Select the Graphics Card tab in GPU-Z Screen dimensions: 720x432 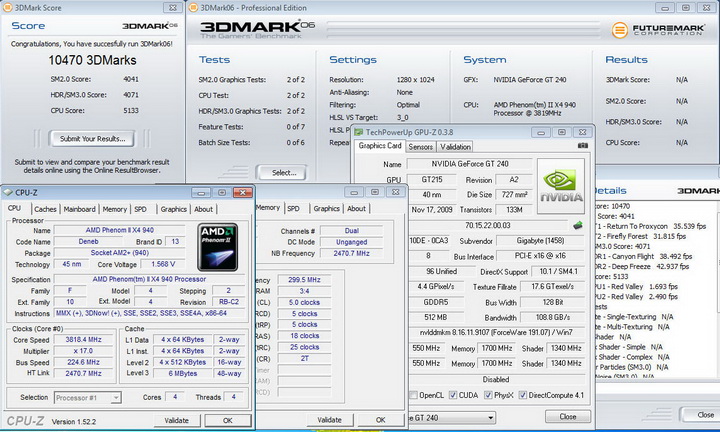(380, 146)
